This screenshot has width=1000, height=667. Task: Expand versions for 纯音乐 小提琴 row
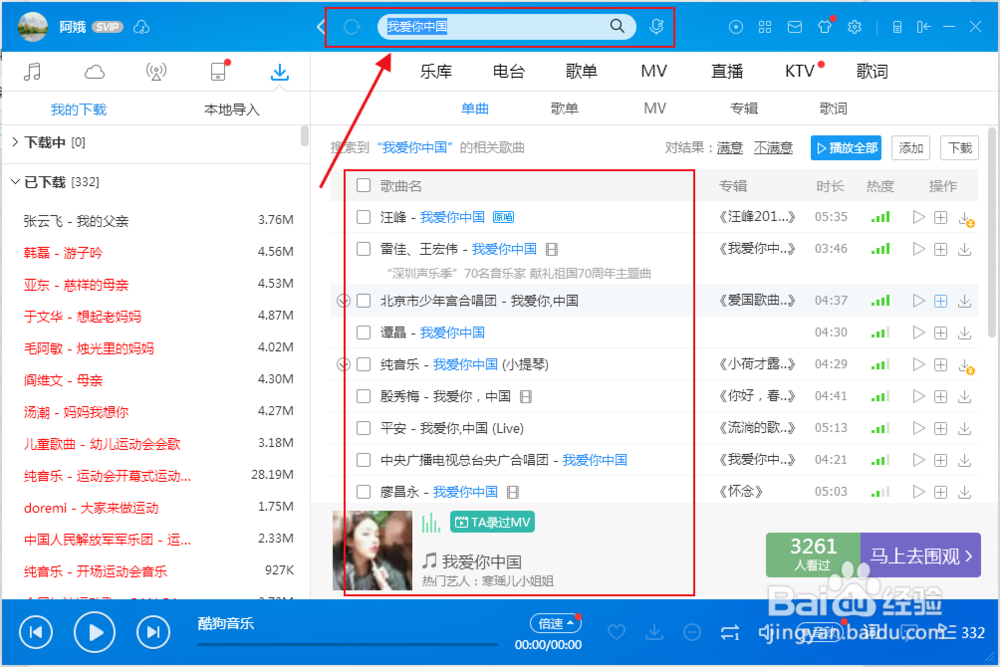click(x=343, y=364)
